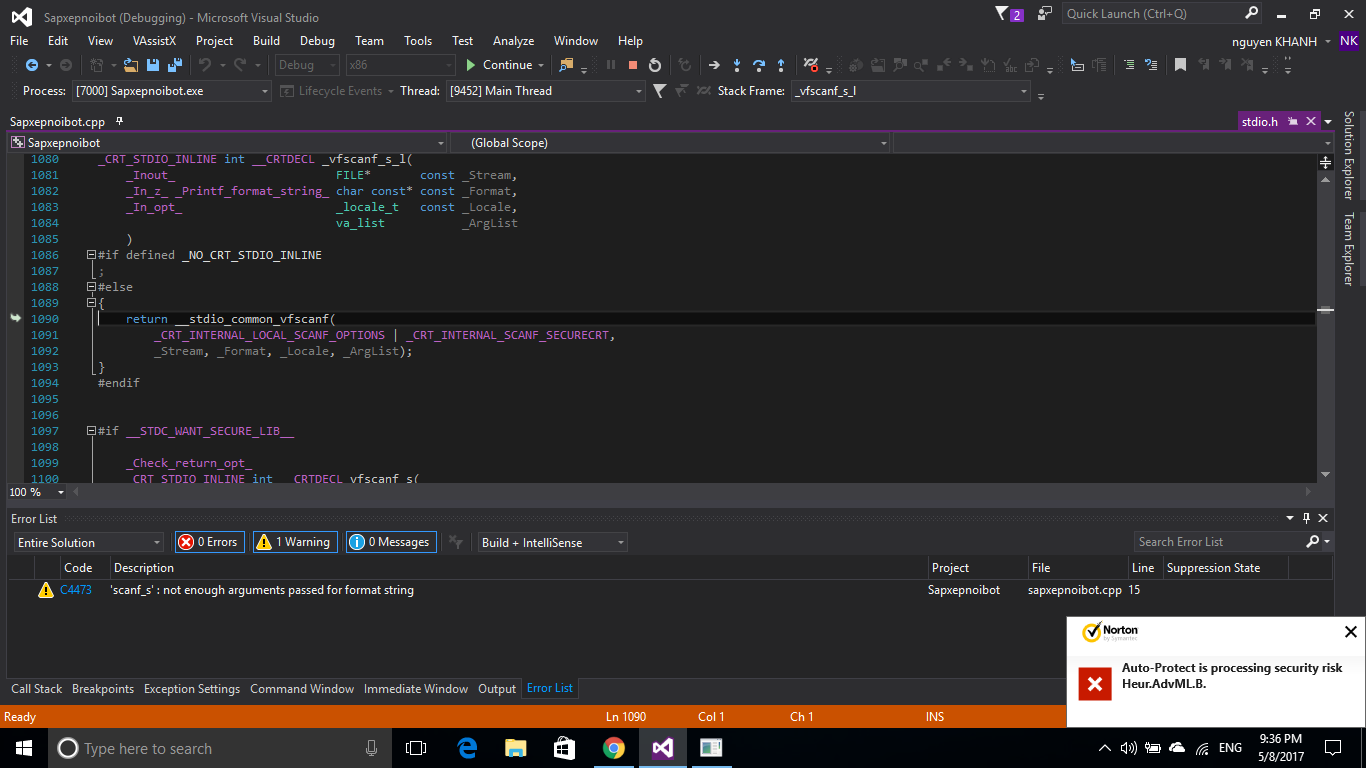Open the Stack Frame dropdown
Screen dimensions: 1366x768
pyautogui.click(x=1023, y=91)
